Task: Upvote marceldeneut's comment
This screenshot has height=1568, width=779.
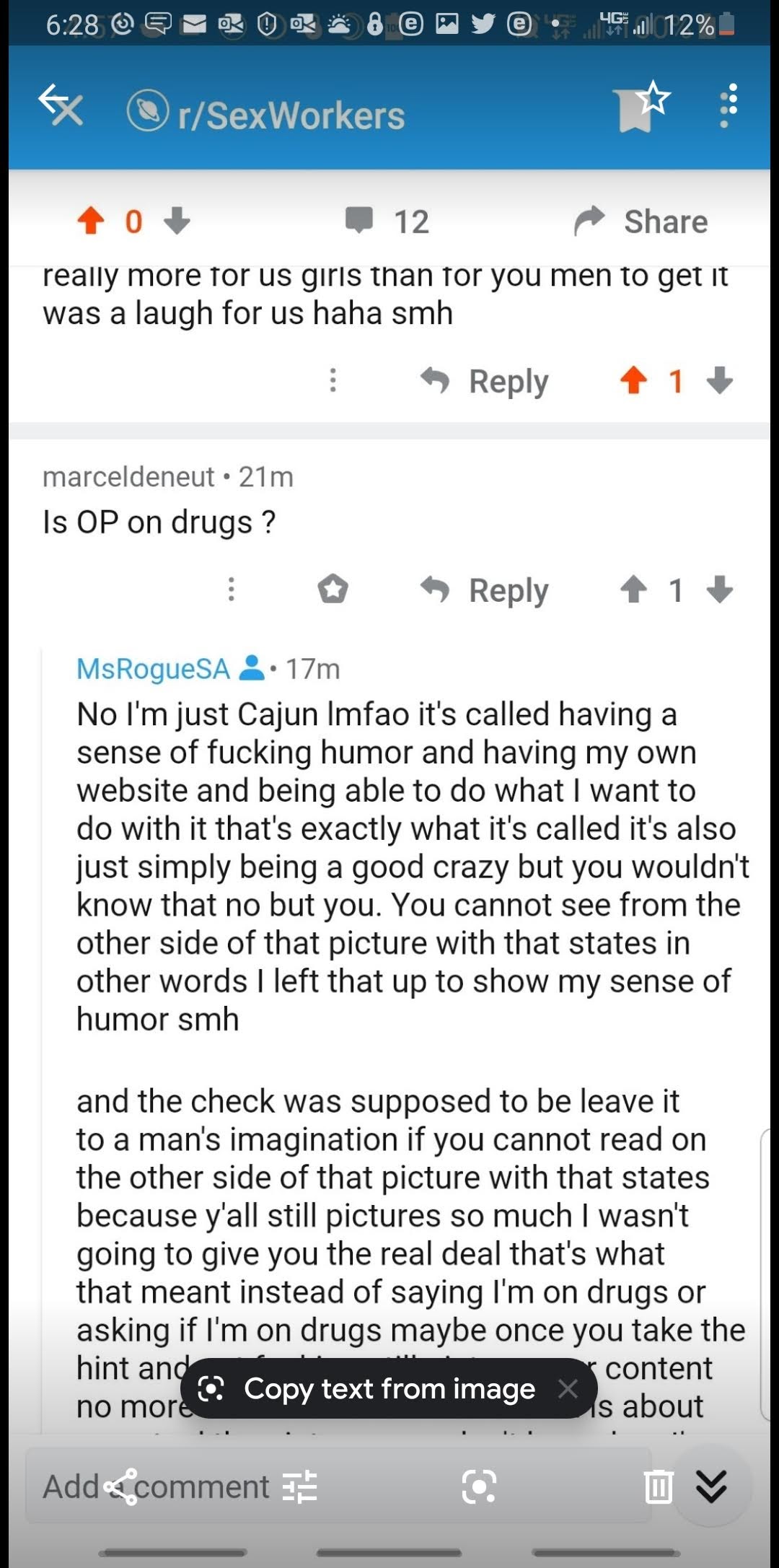Action: pos(634,590)
